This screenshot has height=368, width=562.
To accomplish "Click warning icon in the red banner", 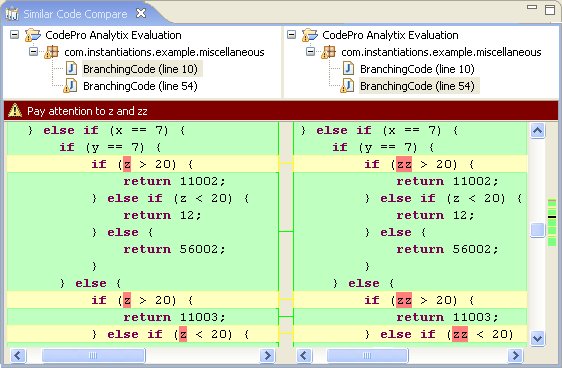I will click(x=15, y=110).
